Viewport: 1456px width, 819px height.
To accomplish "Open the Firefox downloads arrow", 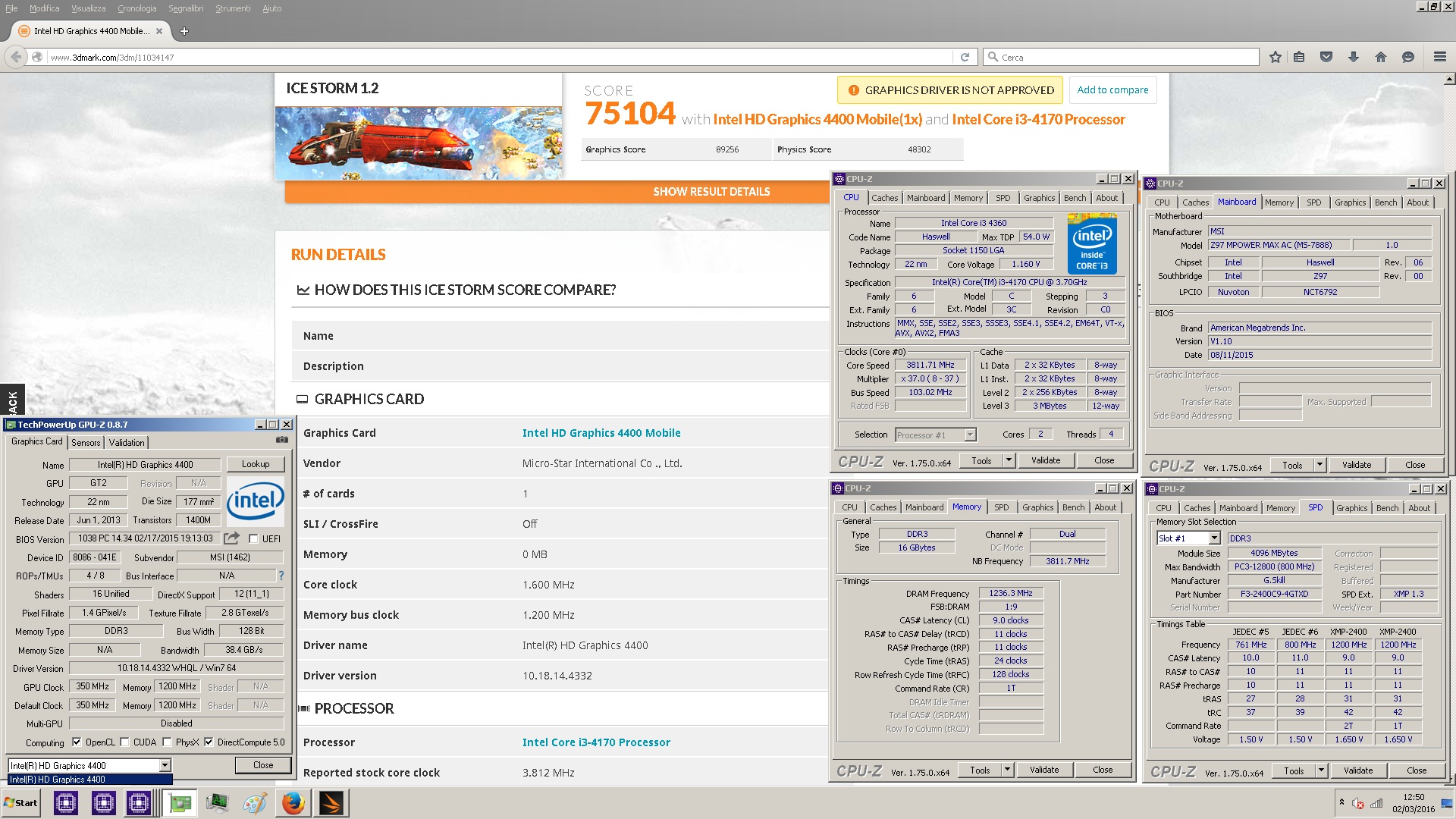I will pyautogui.click(x=1354, y=57).
